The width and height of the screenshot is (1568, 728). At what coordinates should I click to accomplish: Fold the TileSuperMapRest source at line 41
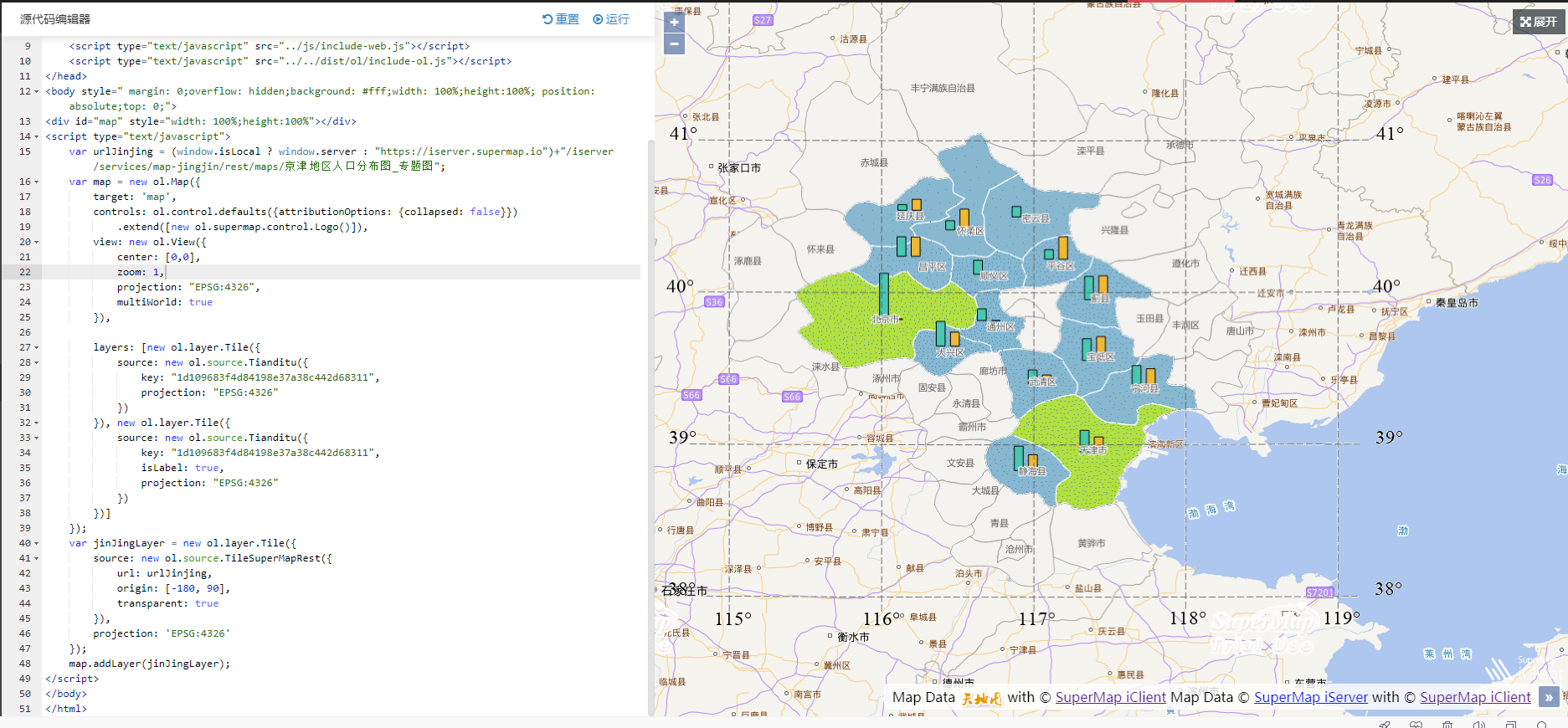[37, 558]
